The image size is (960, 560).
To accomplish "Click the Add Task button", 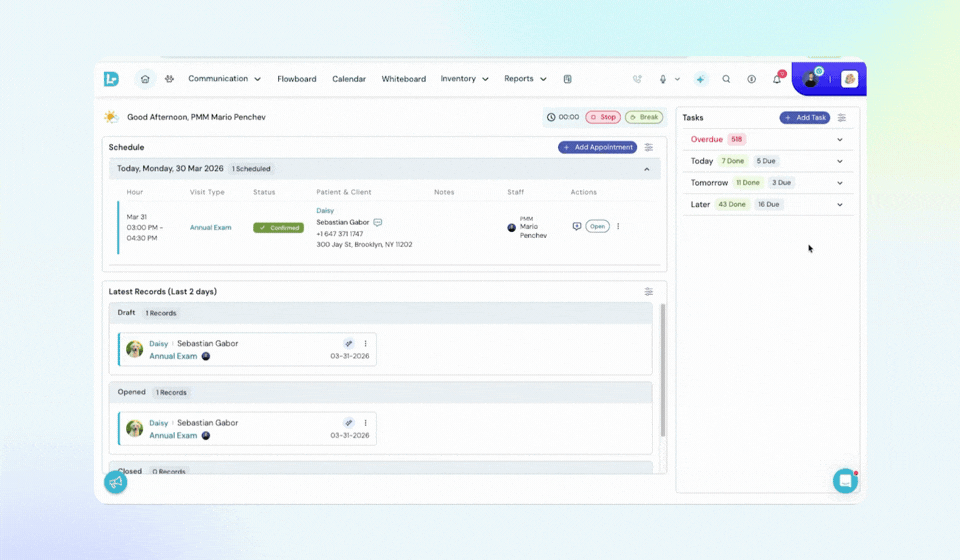I will tap(805, 117).
